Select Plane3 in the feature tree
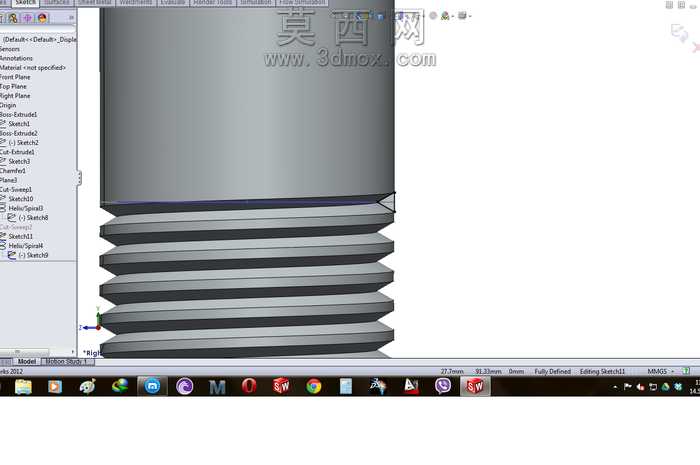 tap(8, 180)
